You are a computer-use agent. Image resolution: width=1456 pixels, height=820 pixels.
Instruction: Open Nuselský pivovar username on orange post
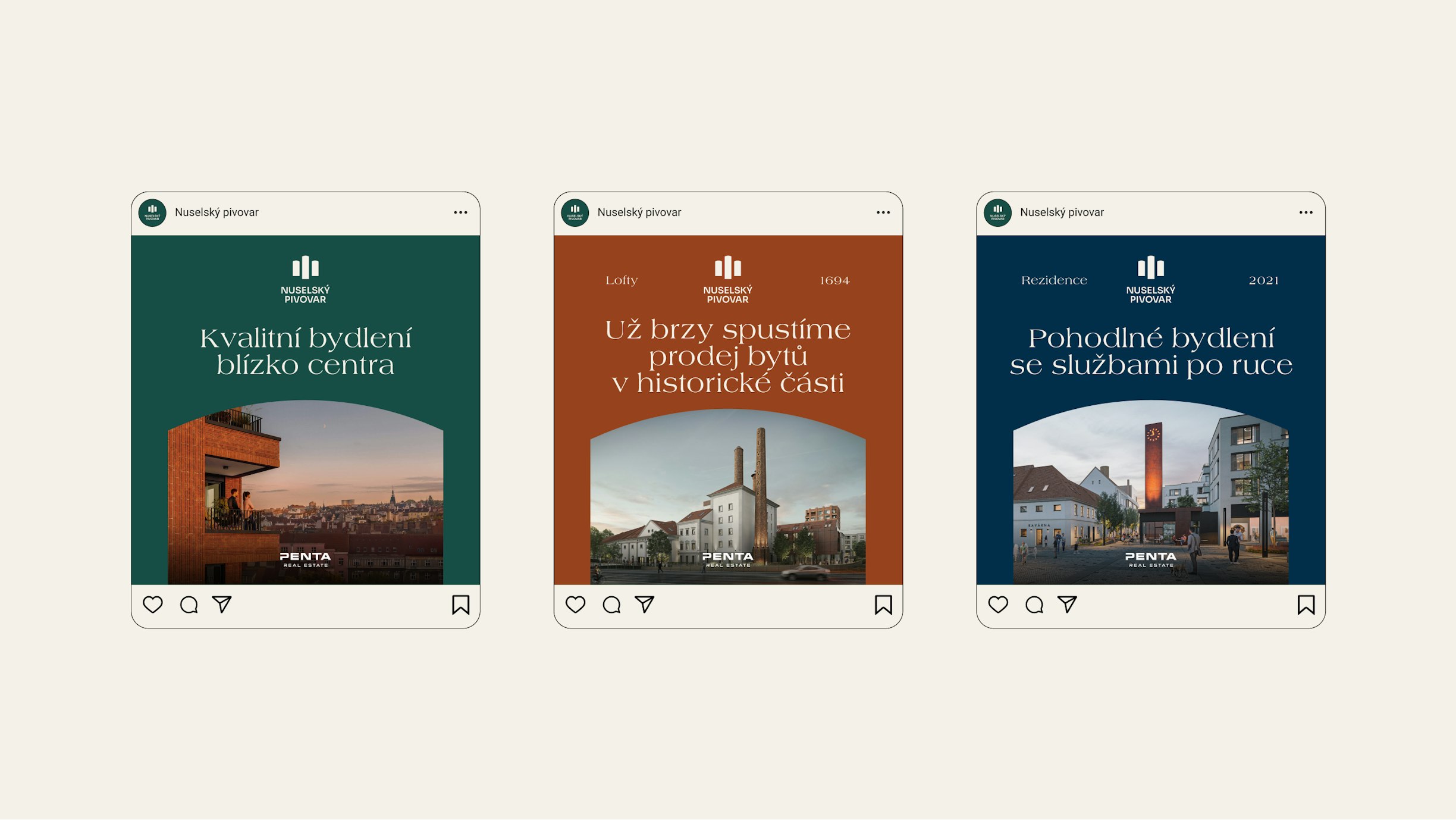[639, 212]
